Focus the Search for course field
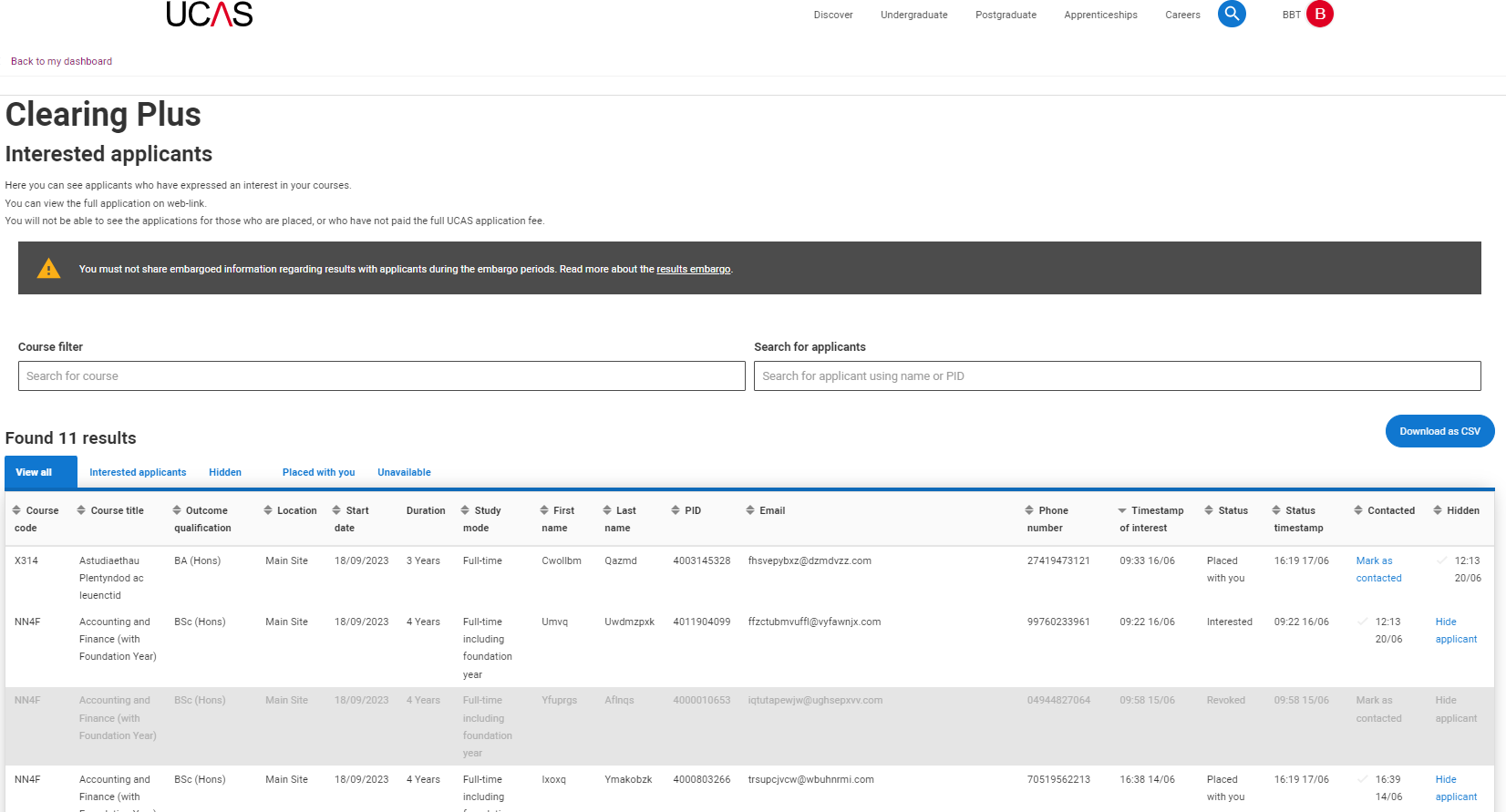This screenshot has width=1506, height=812. point(382,375)
